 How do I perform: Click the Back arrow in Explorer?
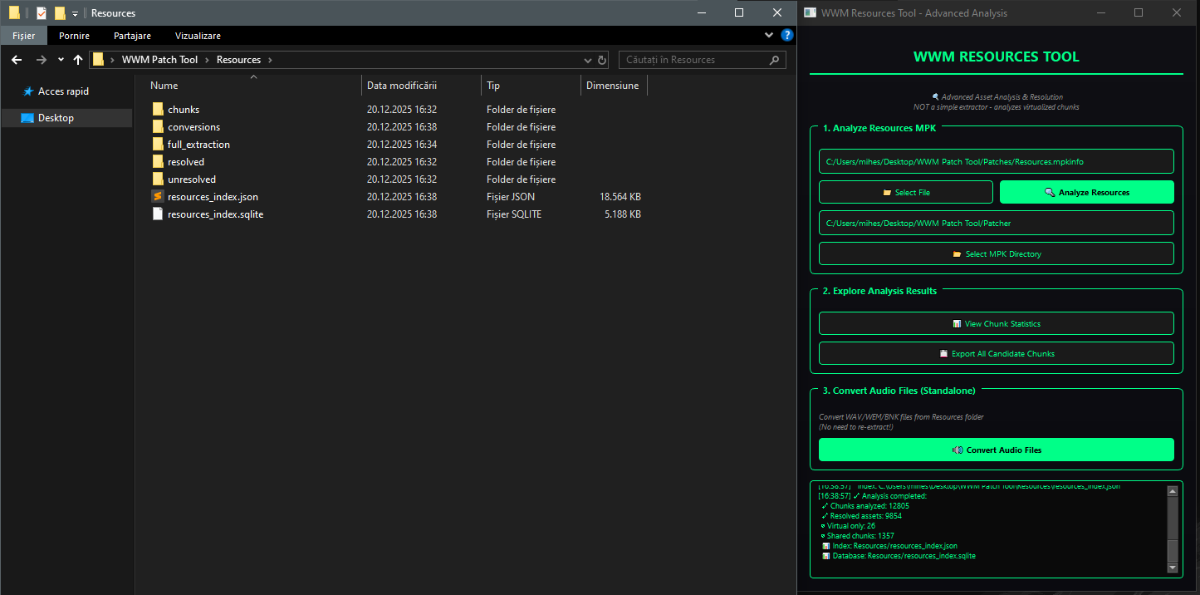(16, 60)
